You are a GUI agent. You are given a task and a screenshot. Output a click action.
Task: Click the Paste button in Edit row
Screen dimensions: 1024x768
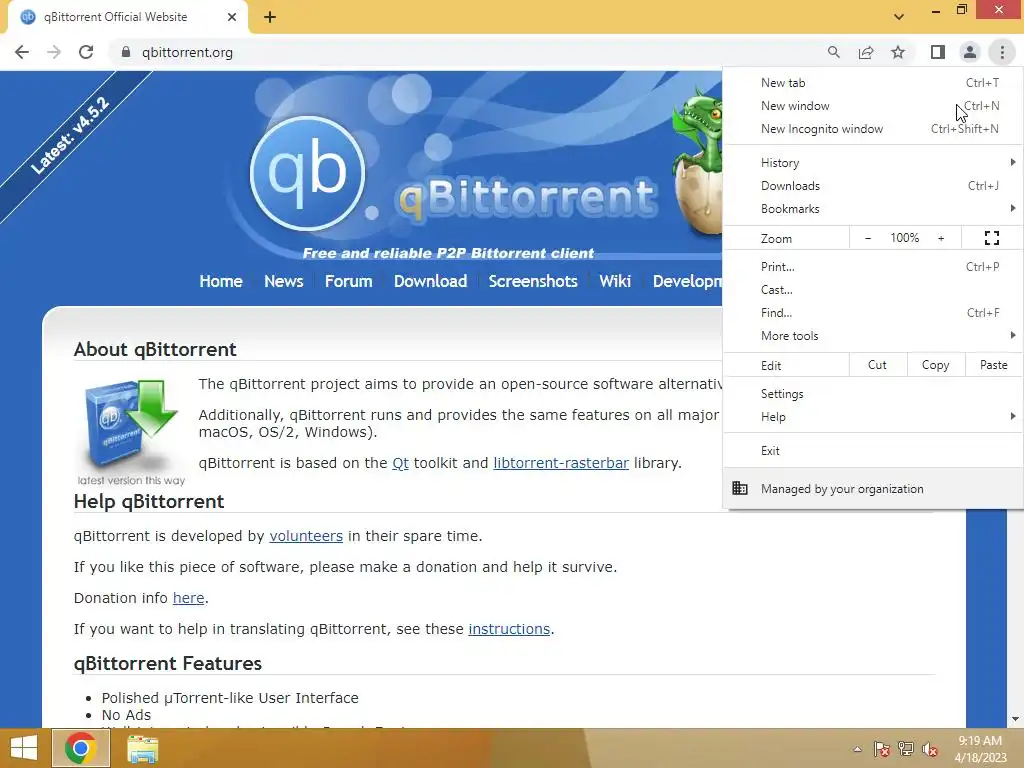coord(994,365)
